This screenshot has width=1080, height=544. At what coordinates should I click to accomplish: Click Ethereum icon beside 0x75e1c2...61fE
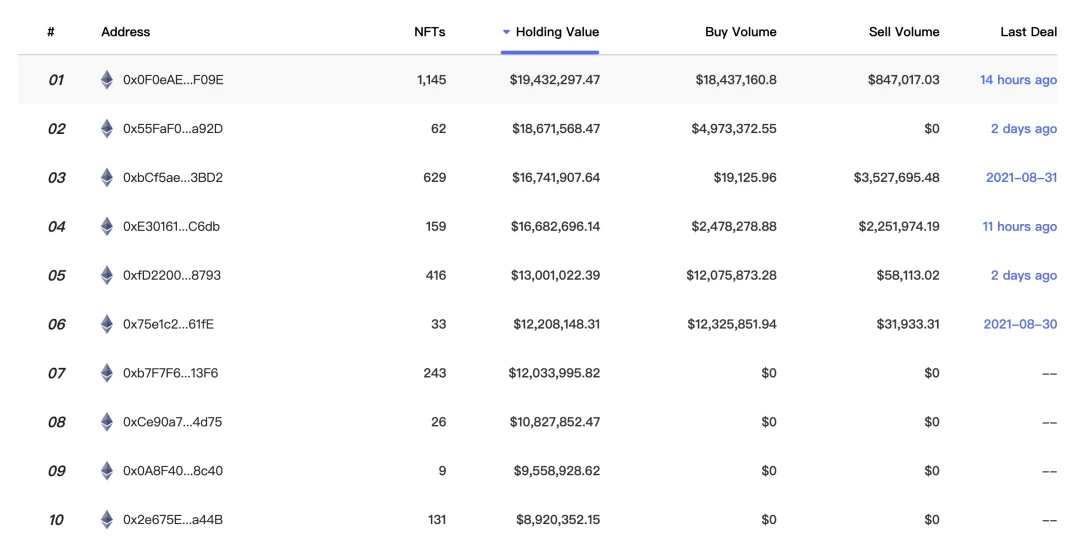click(x=107, y=324)
